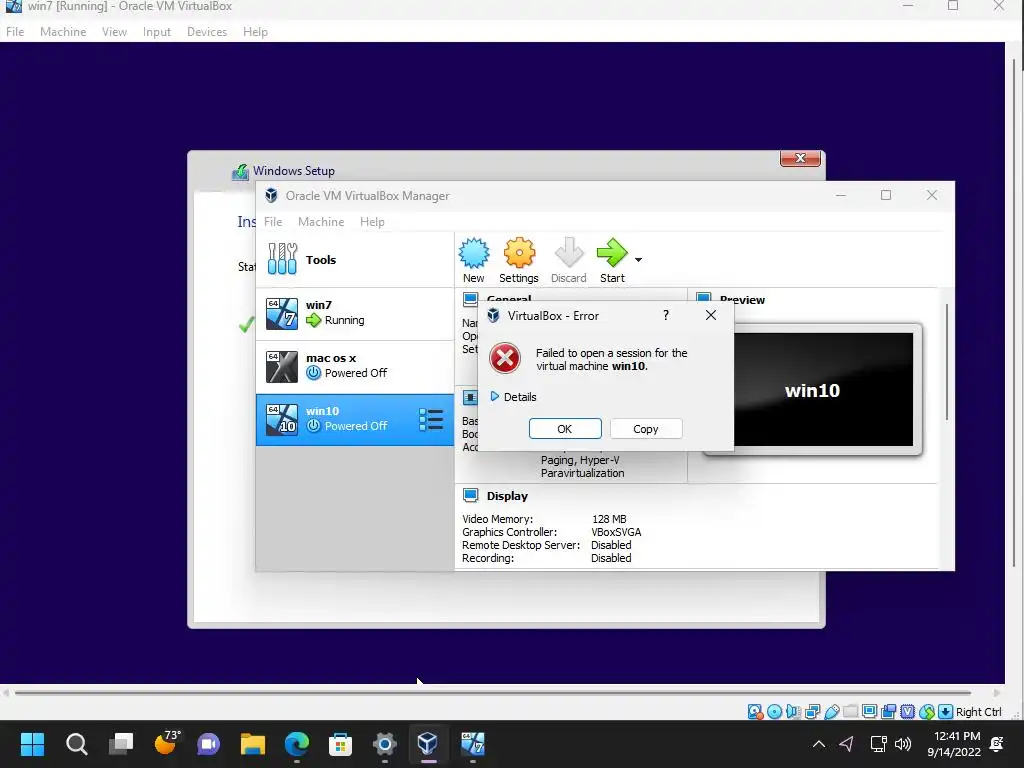This screenshot has width=1024, height=768.
Task: Open Help menu of win7 VM window
Action: coord(255,31)
